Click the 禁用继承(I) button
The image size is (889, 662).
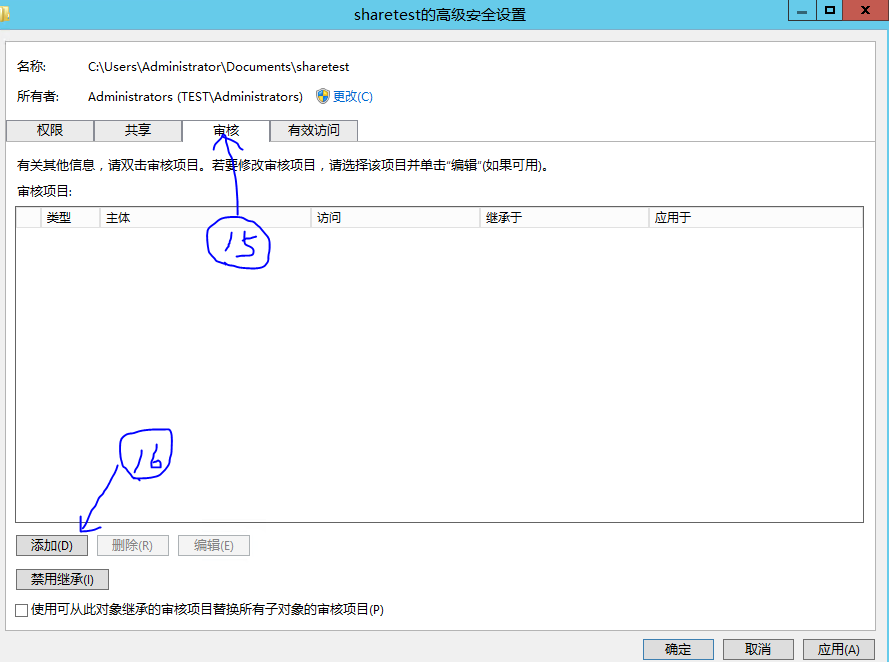(61, 579)
